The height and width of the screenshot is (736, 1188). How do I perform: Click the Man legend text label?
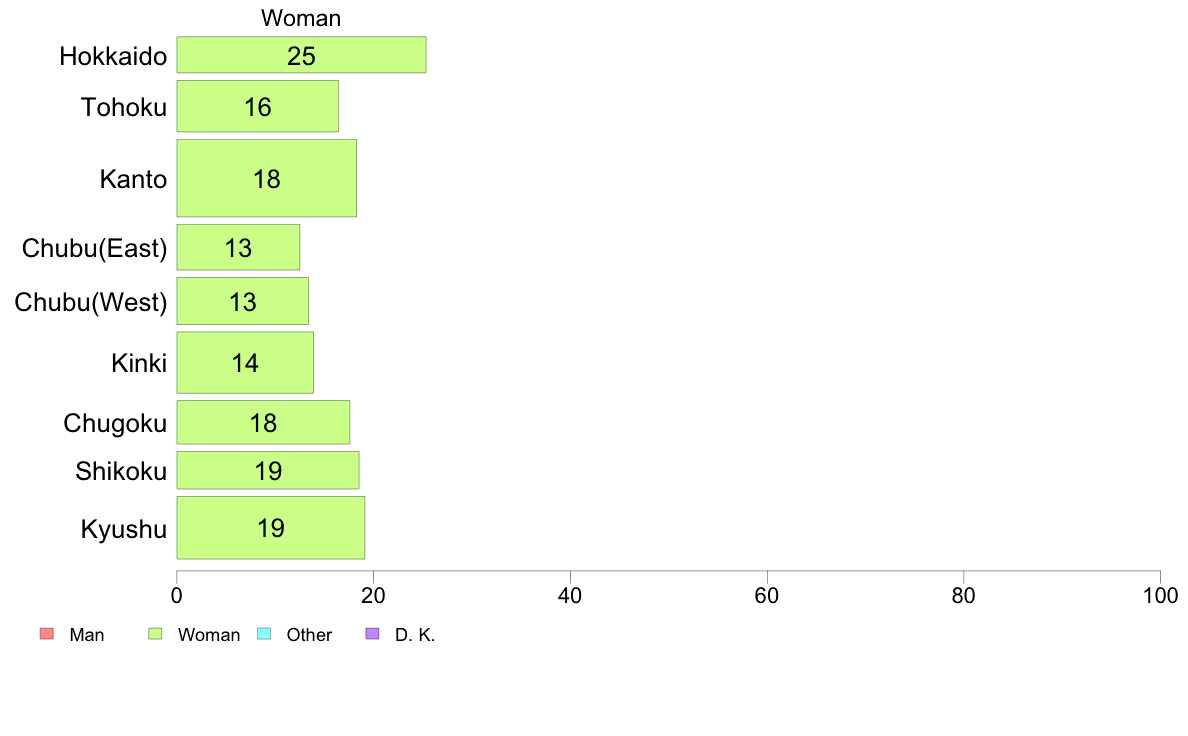click(x=86, y=634)
